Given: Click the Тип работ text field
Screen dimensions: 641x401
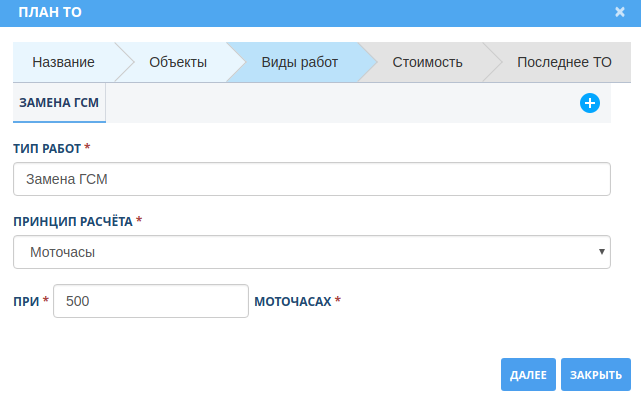Looking at the screenshot, I should (x=312, y=180).
